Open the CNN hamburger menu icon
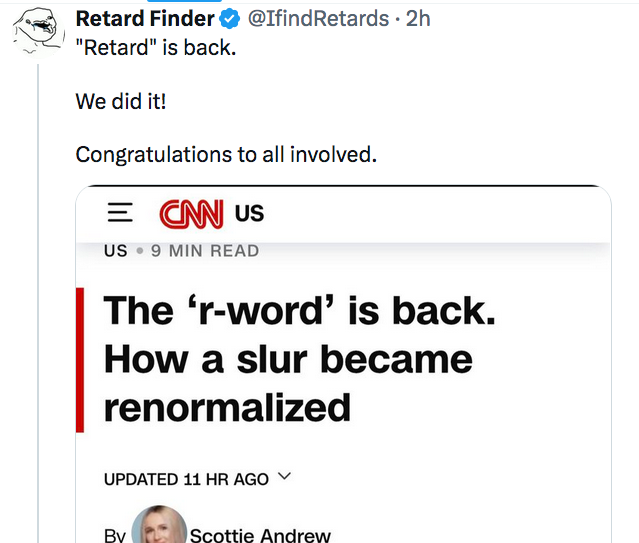Viewport: 639px width, 543px height. 120,212
